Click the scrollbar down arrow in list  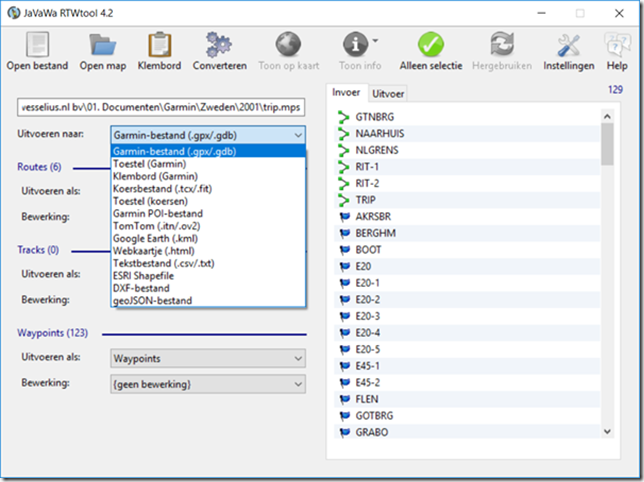(607, 431)
